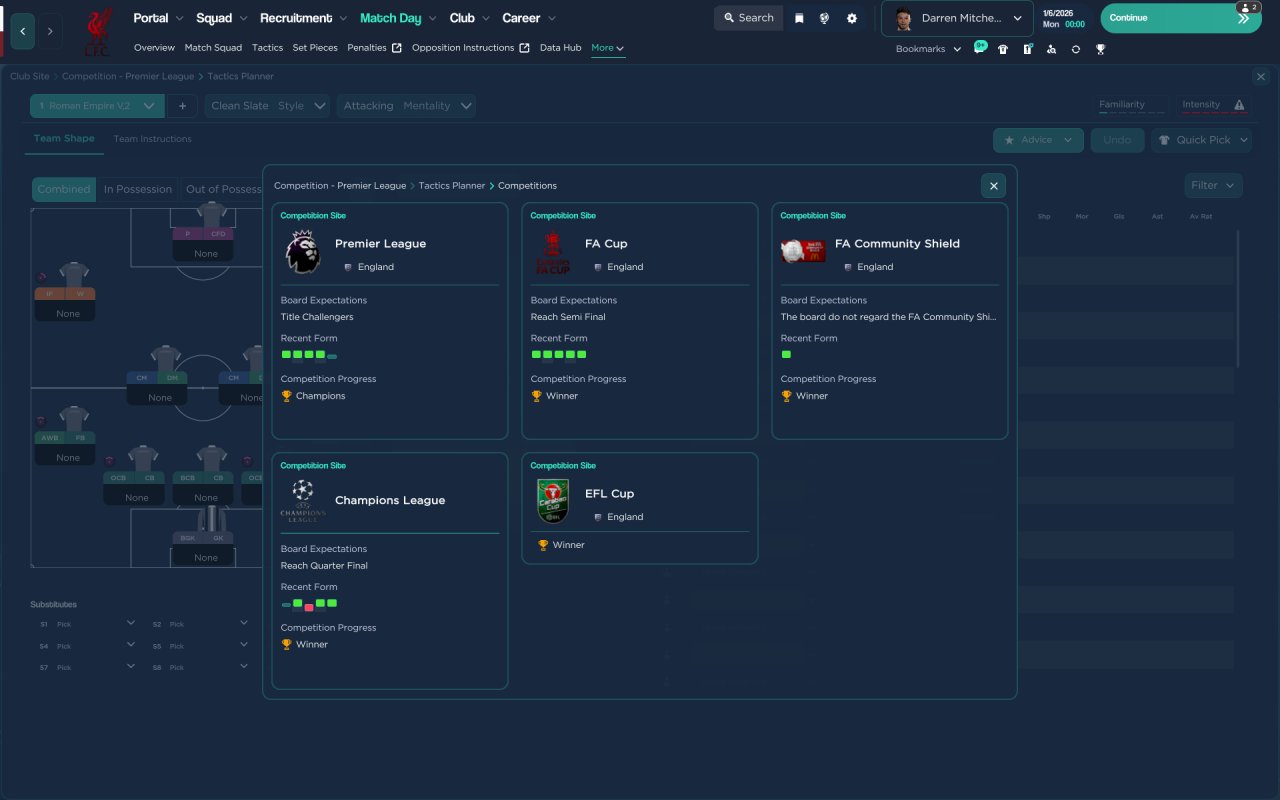1280x800 pixels.
Task: Click the Familiarity progress bar
Action: point(1133,112)
